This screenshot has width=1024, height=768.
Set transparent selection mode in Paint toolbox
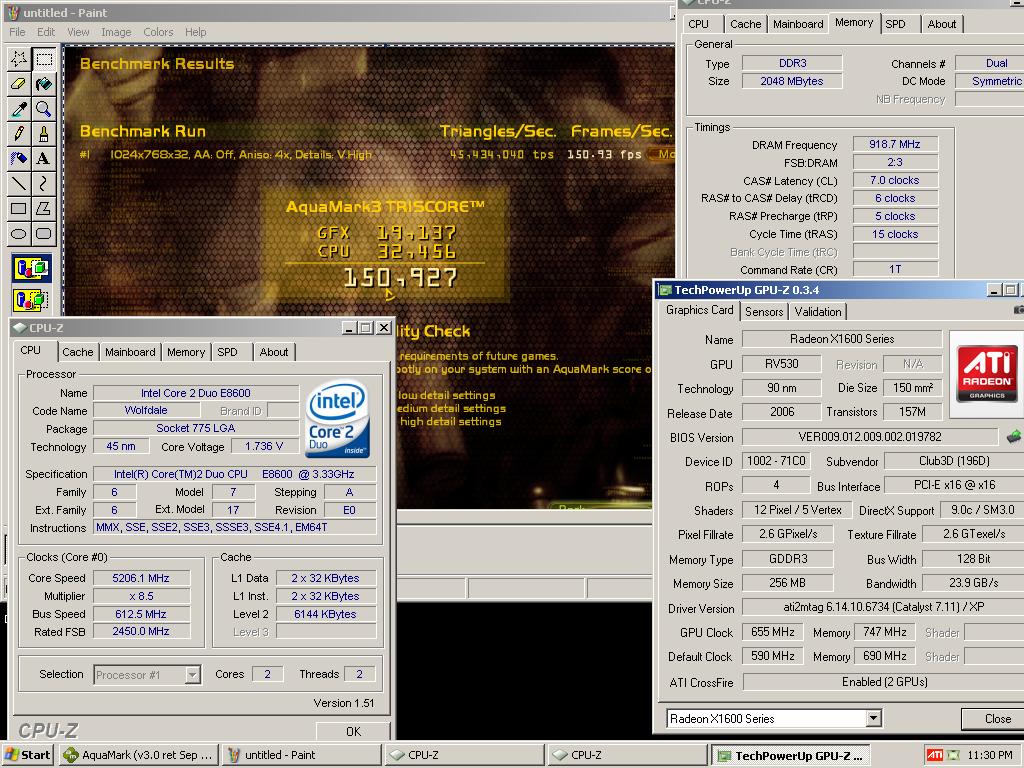coord(31,300)
